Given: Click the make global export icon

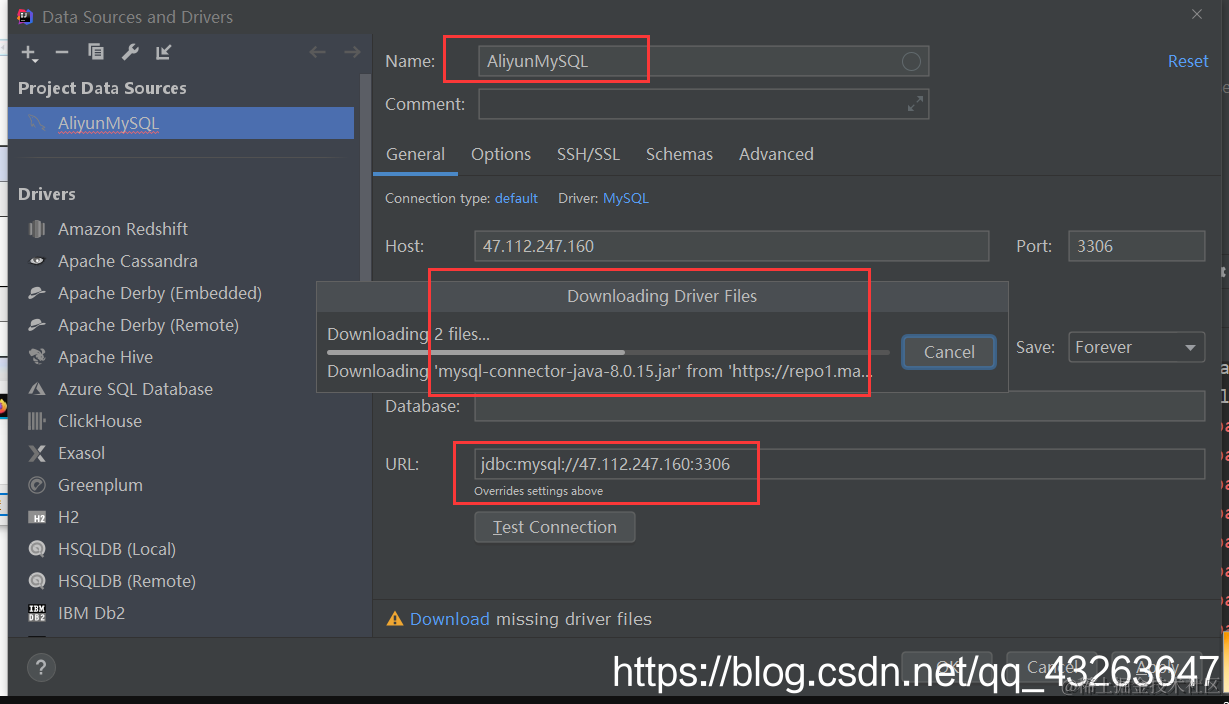Looking at the screenshot, I should click(164, 52).
